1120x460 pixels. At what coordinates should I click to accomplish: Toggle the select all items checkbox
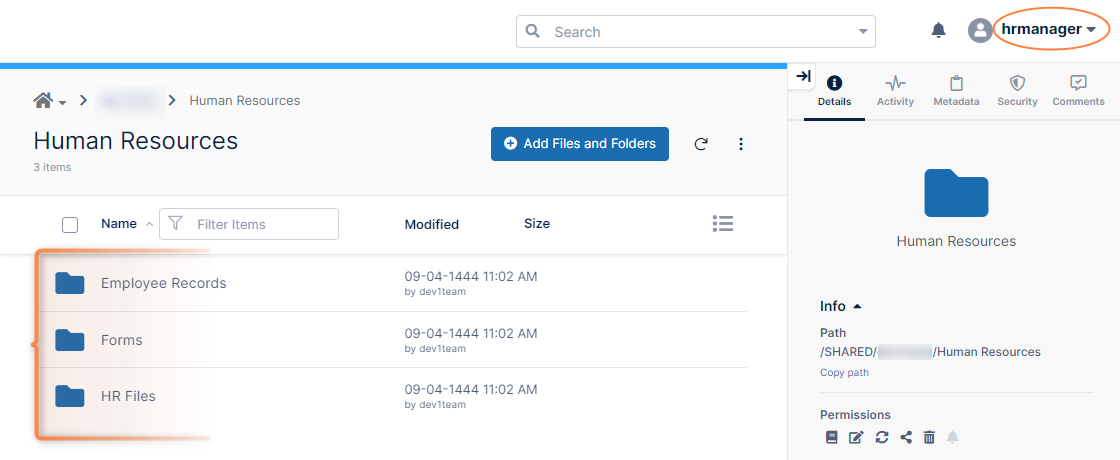point(70,224)
